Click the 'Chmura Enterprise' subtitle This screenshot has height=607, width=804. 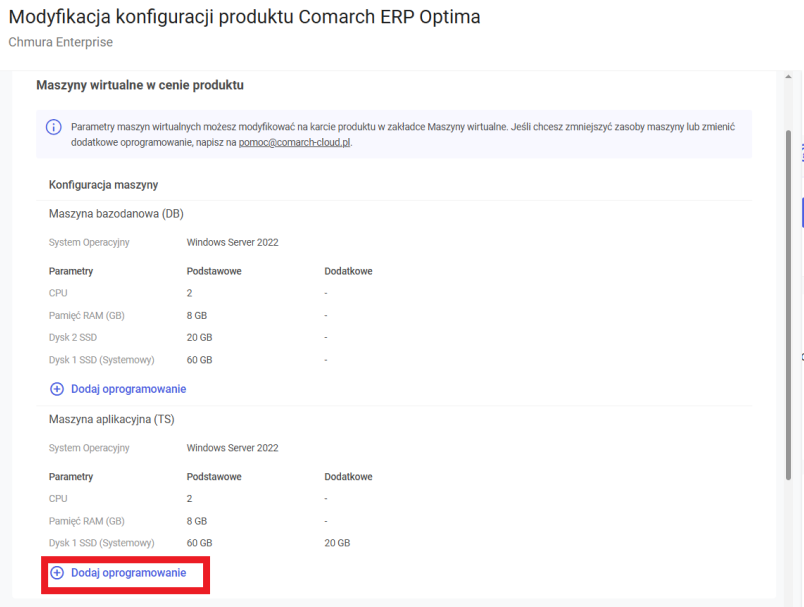pyautogui.click(x=61, y=42)
